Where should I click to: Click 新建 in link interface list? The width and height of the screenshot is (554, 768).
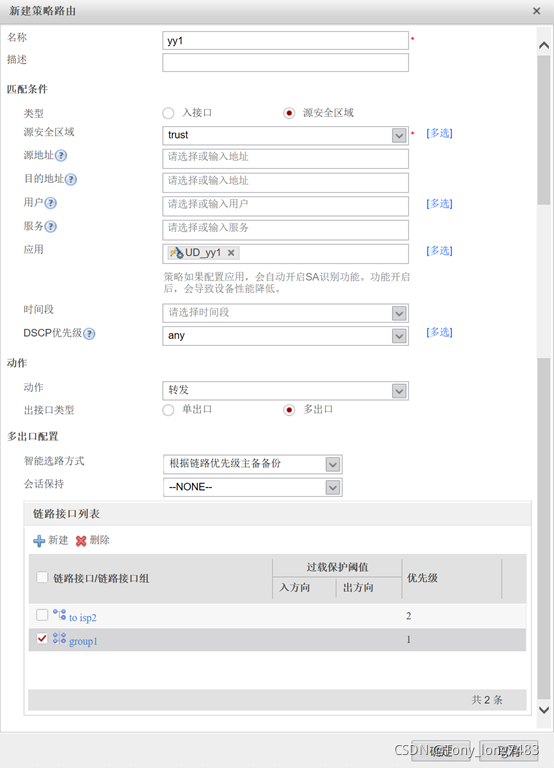point(58,540)
